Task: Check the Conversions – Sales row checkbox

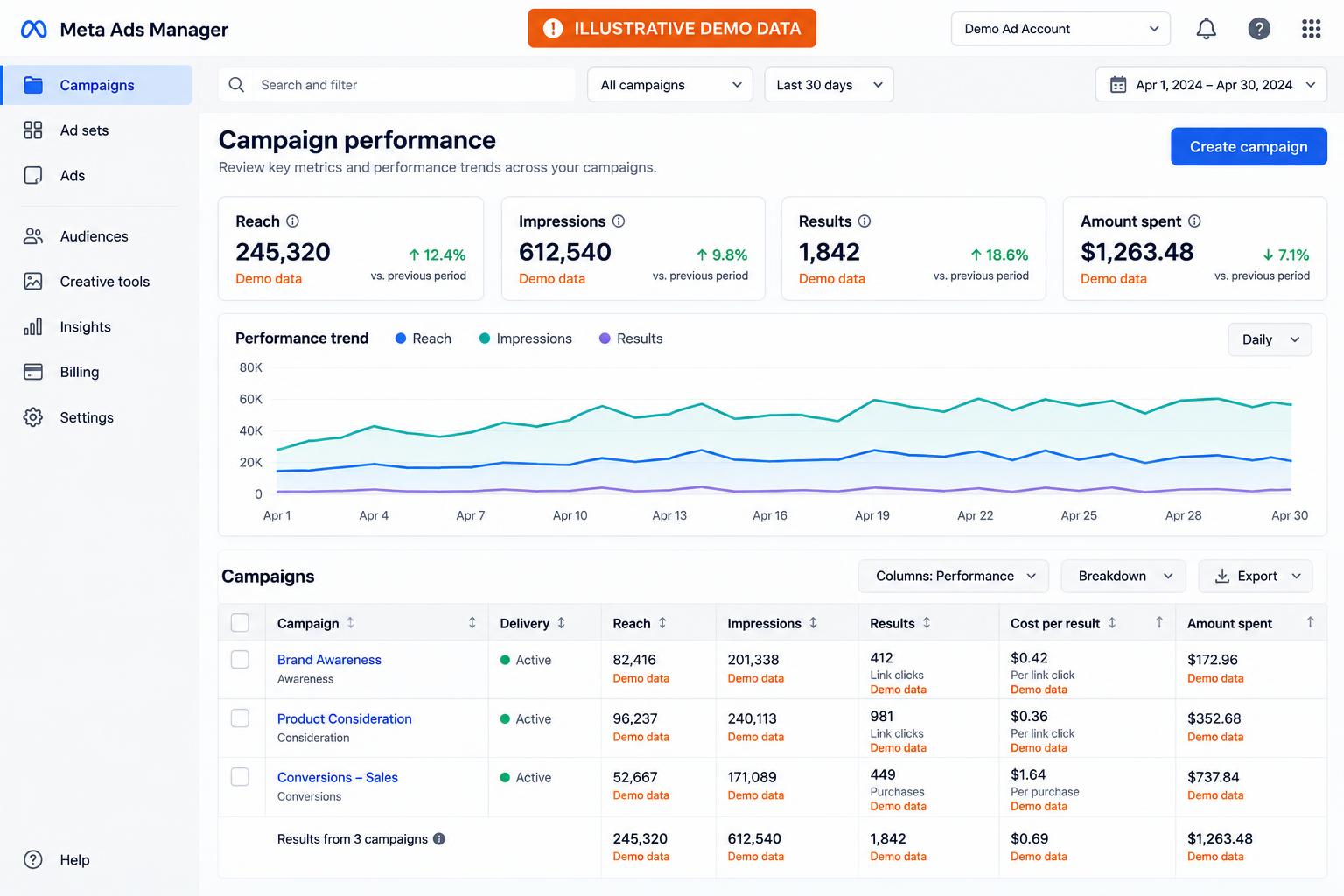Action: click(x=240, y=777)
